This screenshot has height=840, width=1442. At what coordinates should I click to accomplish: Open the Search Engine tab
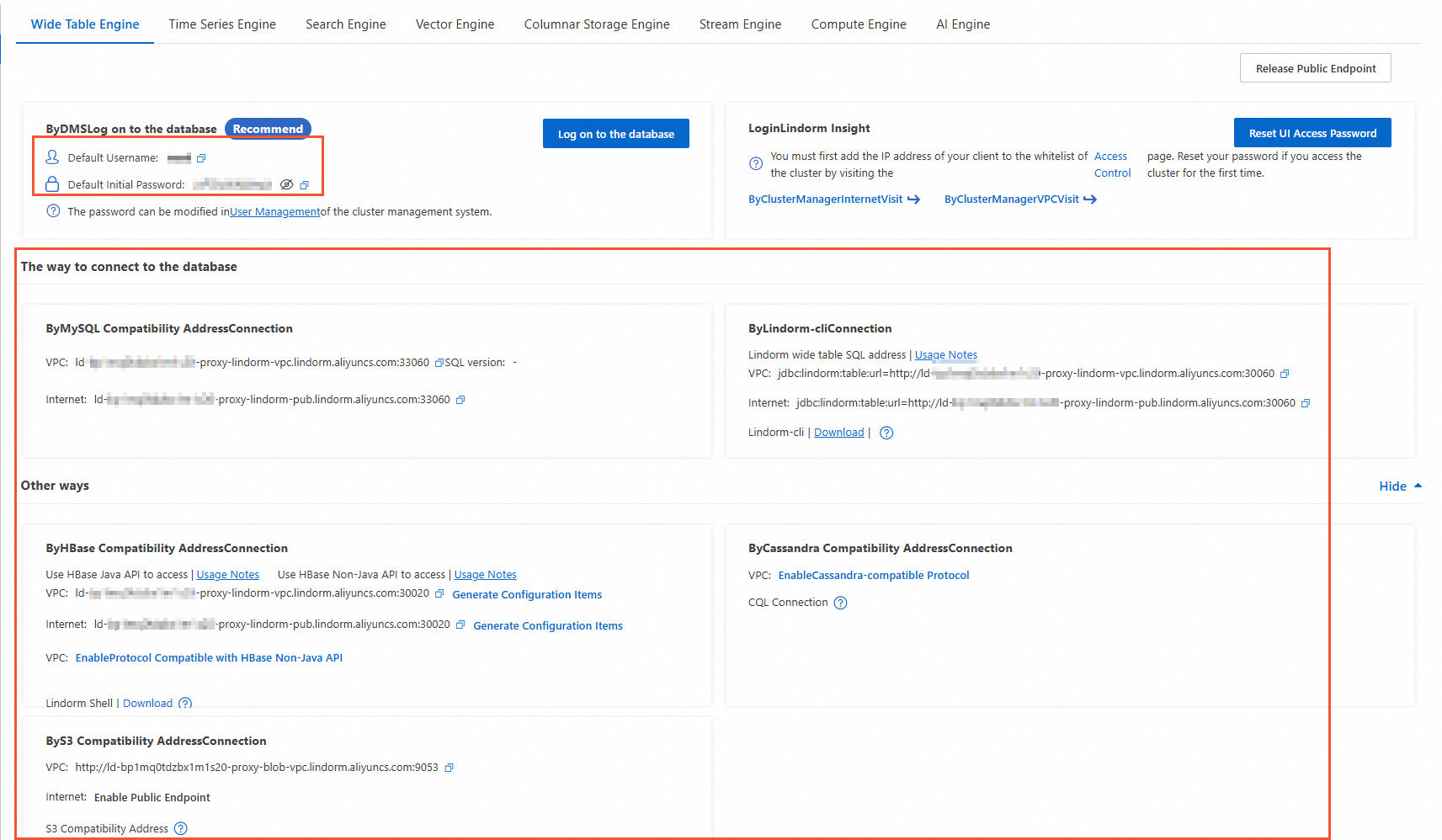(346, 24)
